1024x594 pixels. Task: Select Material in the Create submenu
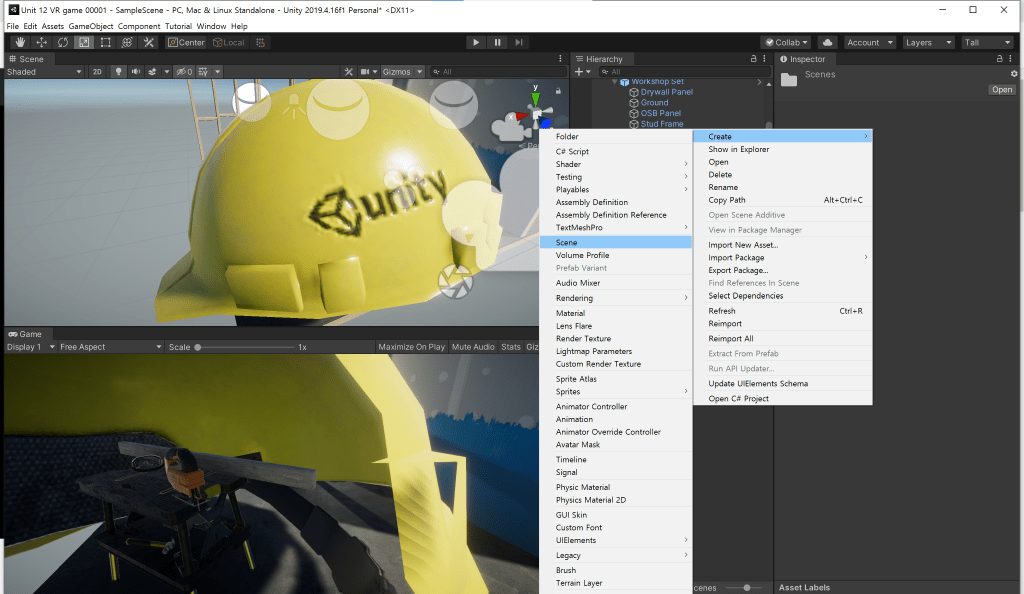(x=570, y=313)
